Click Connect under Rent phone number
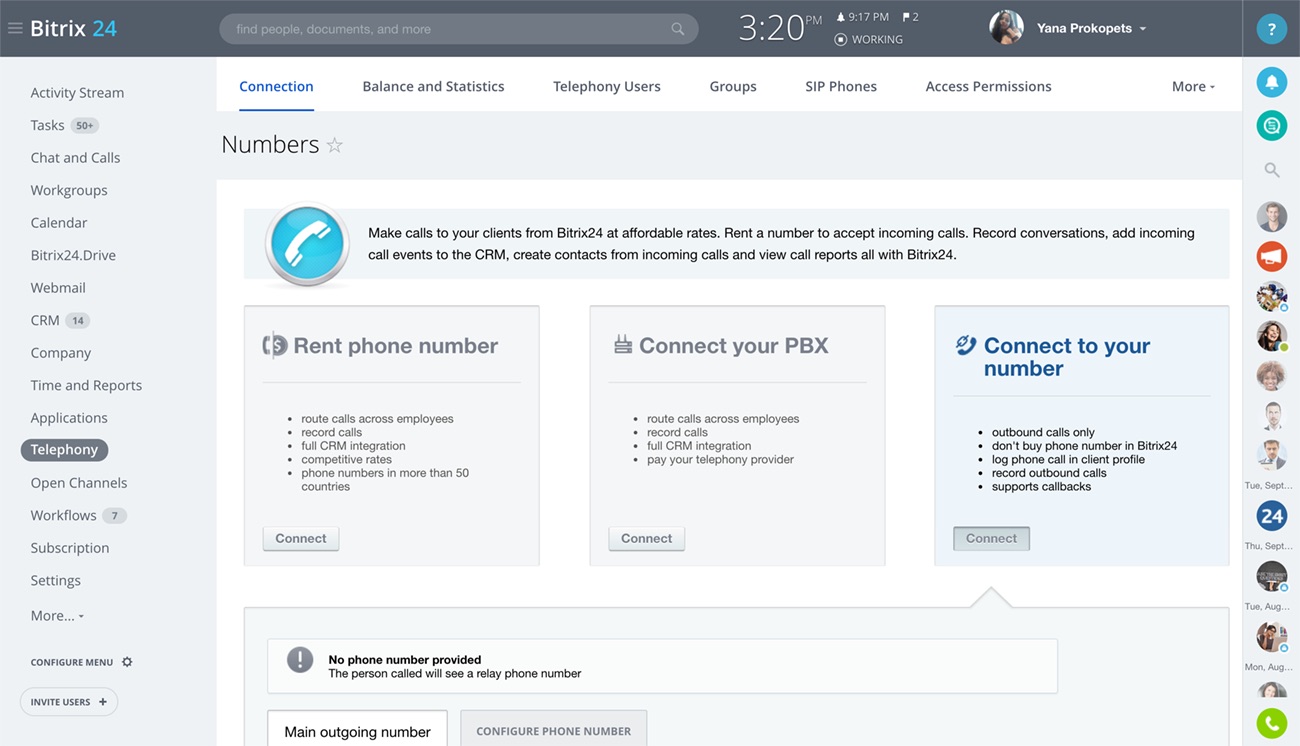This screenshot has height=746, width=1300. click(301, 539)
